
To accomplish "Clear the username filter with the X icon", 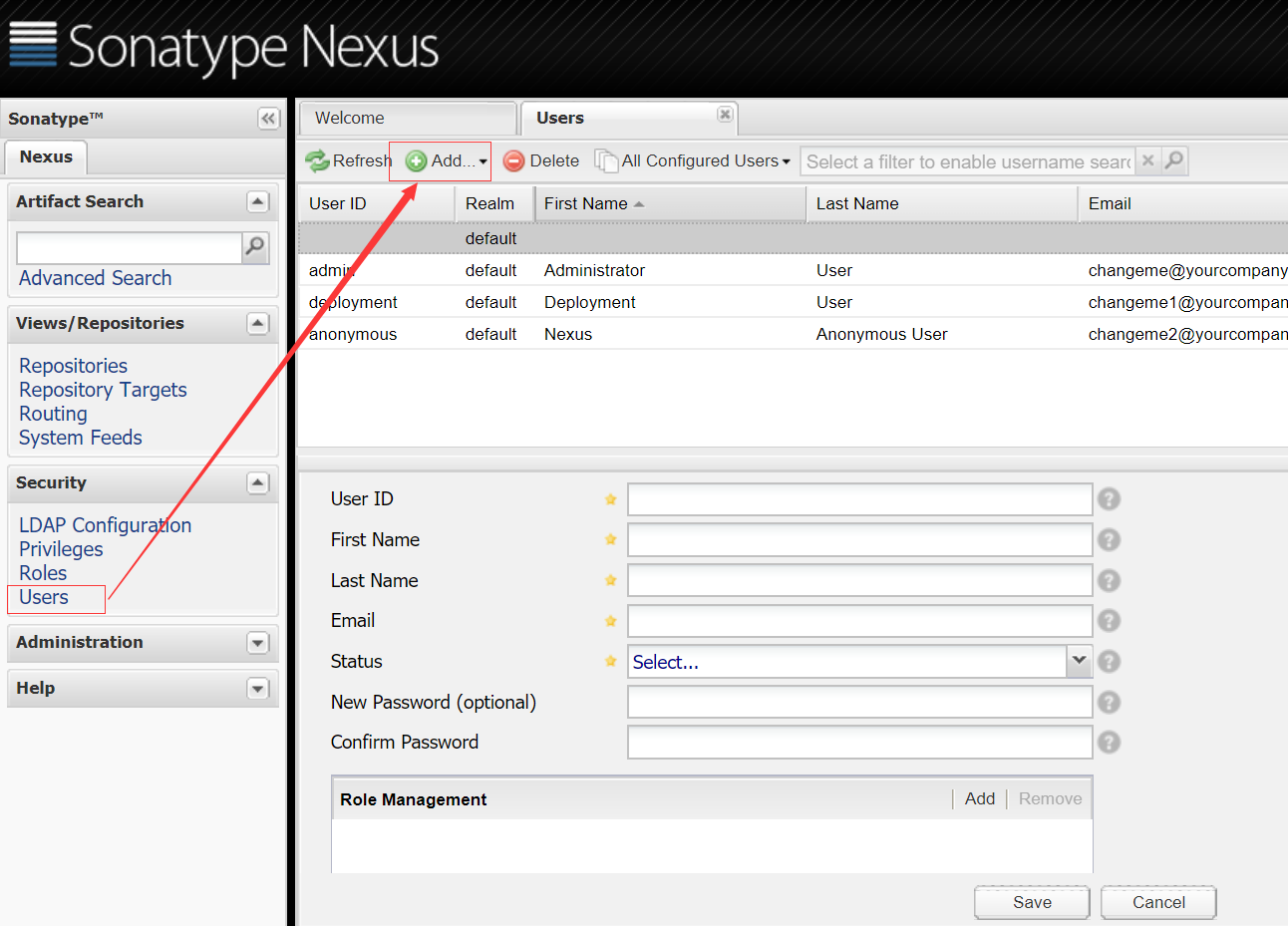I will [1148, 160].
